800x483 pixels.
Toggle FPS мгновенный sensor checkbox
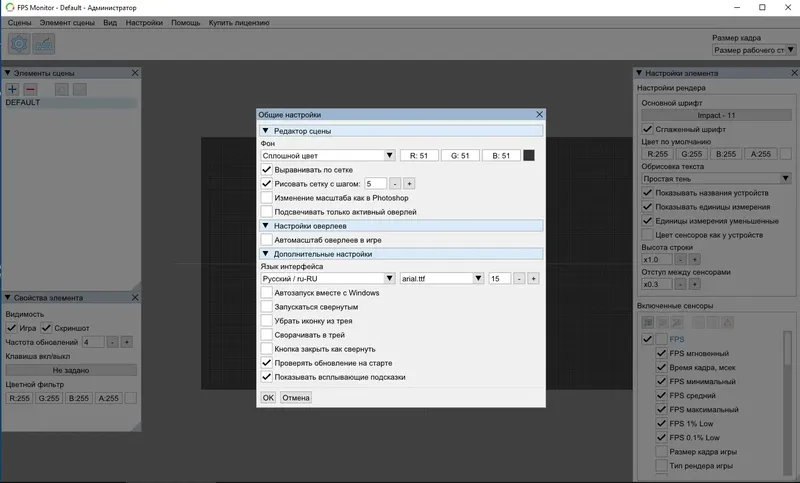pos(661,353)
